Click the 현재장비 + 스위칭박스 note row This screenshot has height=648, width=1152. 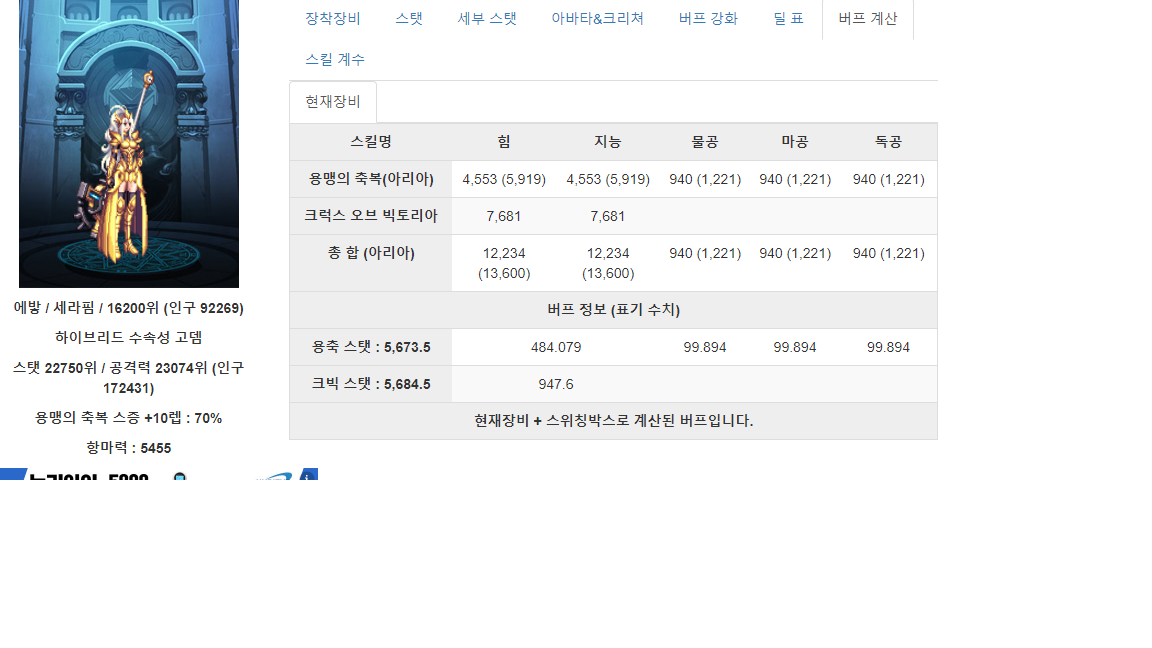(x=613, y=421)
